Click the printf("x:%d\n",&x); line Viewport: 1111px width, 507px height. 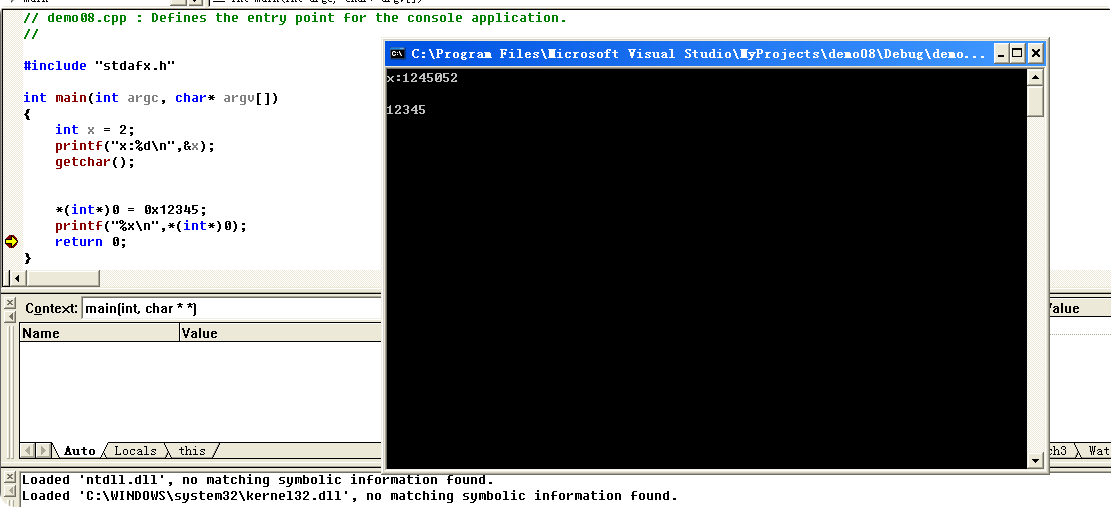[x=135, y=146]
